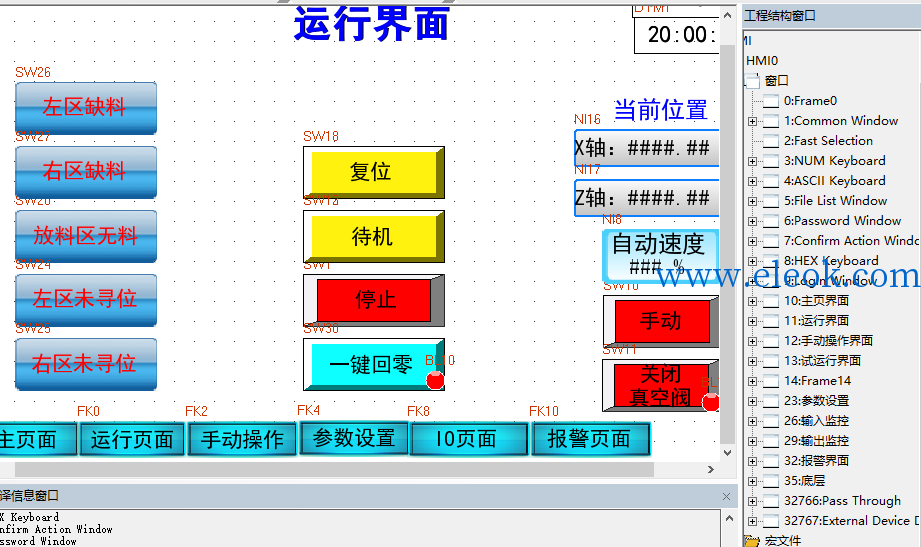The height and width of the screenshot is (547, 921).
Task: Select the 窗口 folder node
Action: click(777, 80)
